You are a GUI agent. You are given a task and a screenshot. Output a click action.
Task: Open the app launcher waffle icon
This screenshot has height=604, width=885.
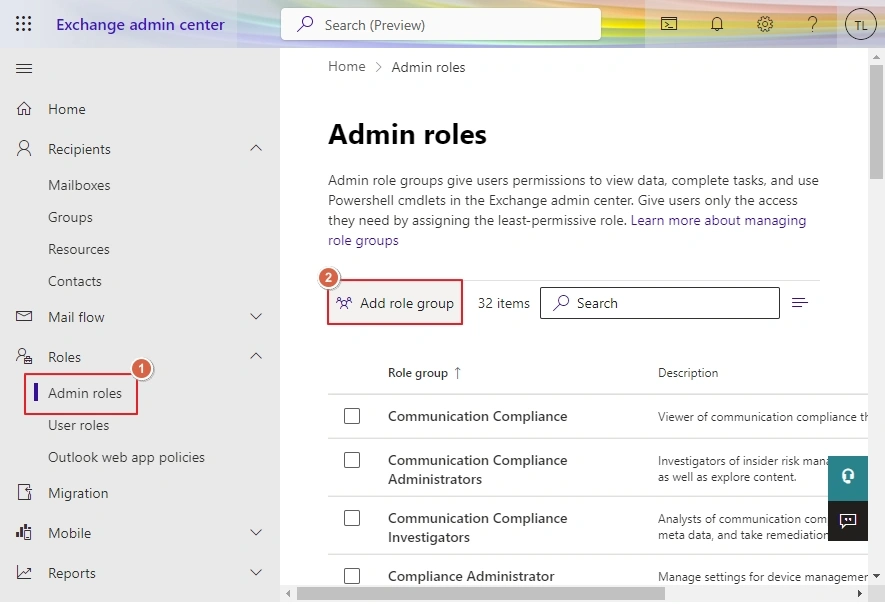23,24
